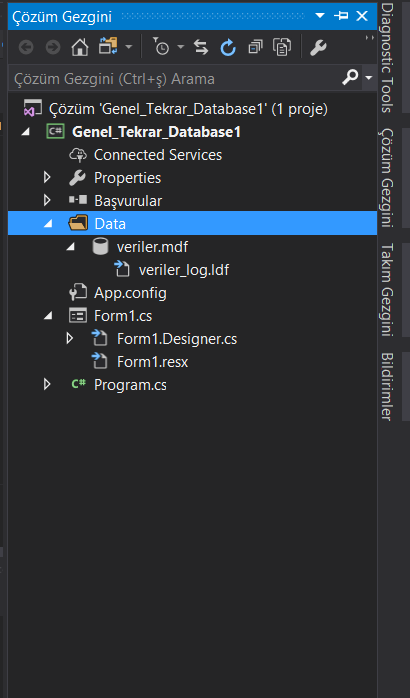Click the solution and folder view switch icon
Screen dimensions: 410x698
click(108, 46)
